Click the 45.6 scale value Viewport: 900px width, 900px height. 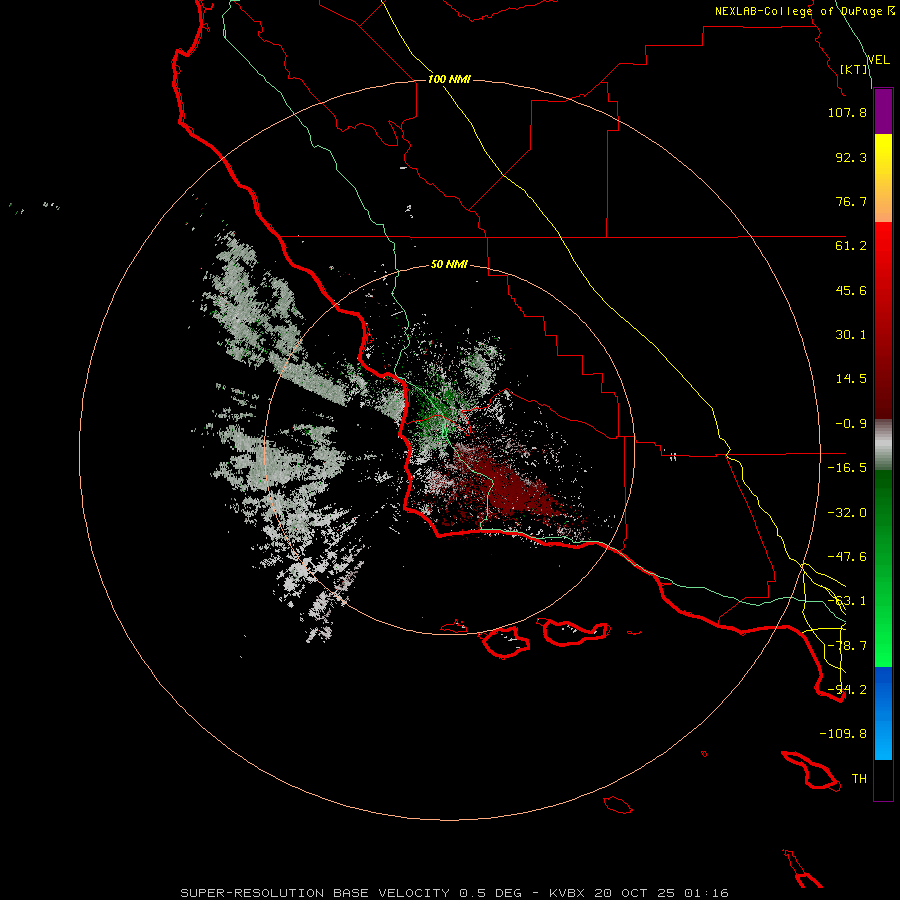[x=851, y=290]
